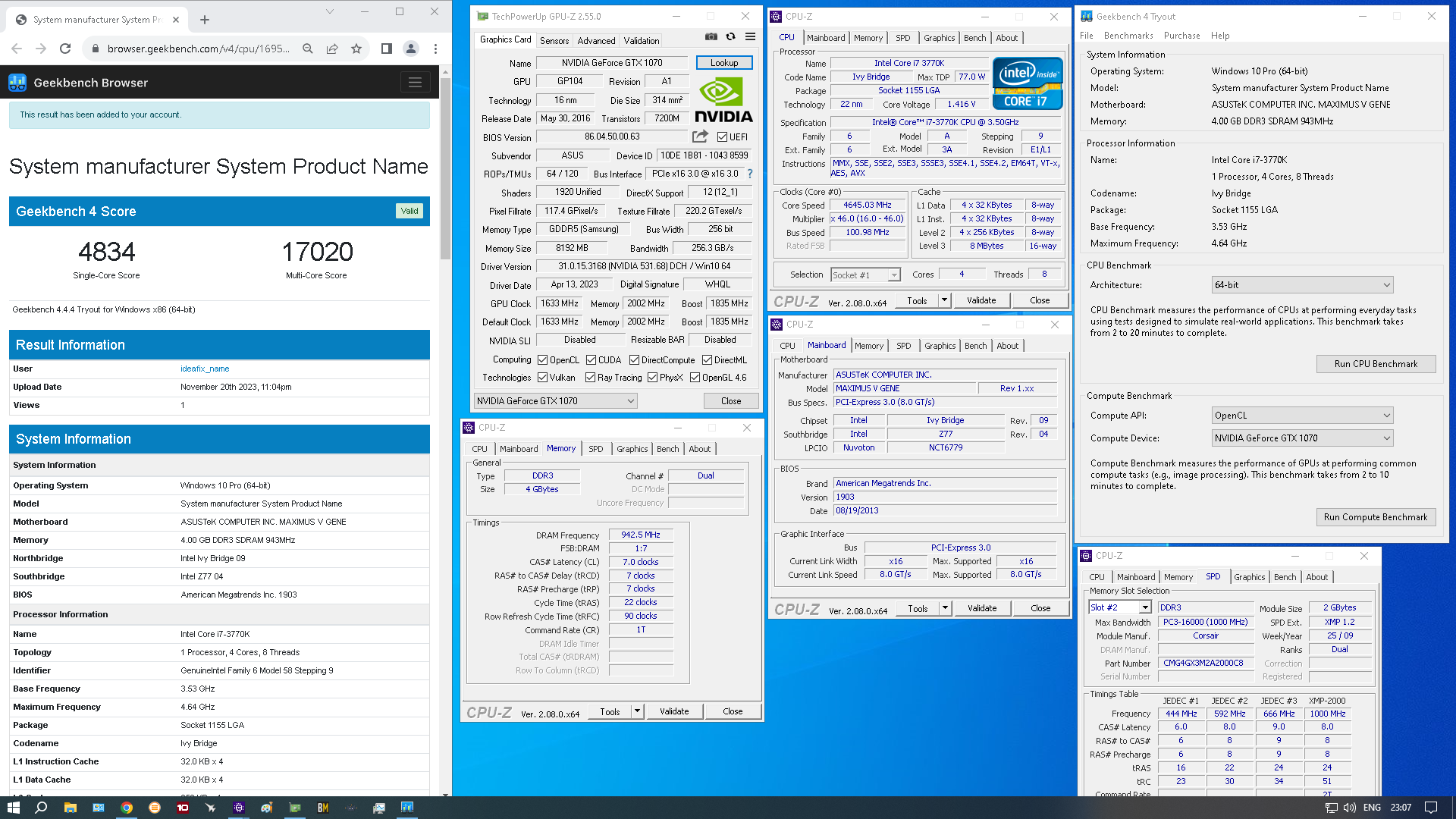Open the Geekbench Architecture 64-bit dropdown
Image resolution: width=1456 pixels, height=819 pixels.
coord(1303,285)
